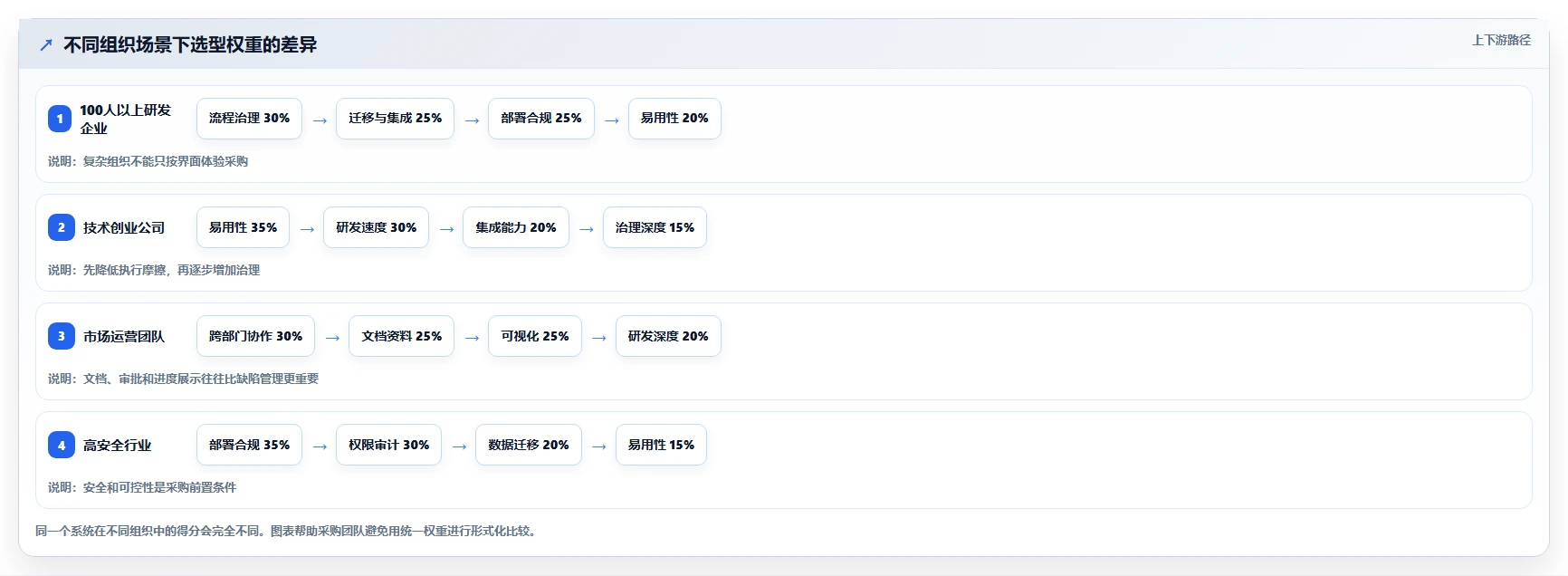Click the footer text 同一个系统在不同组织中
The image size is (1568, 576).
point(288,531)
